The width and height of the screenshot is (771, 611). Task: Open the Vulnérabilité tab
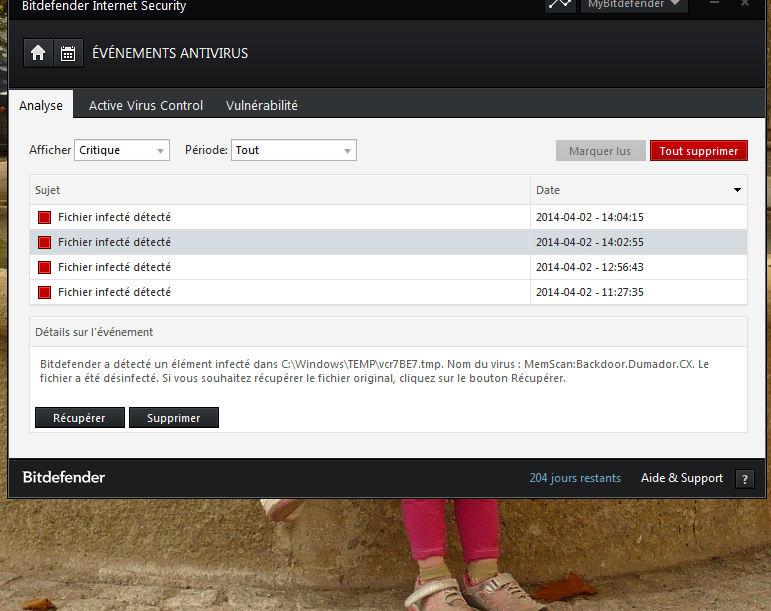(x=262, y=105)
